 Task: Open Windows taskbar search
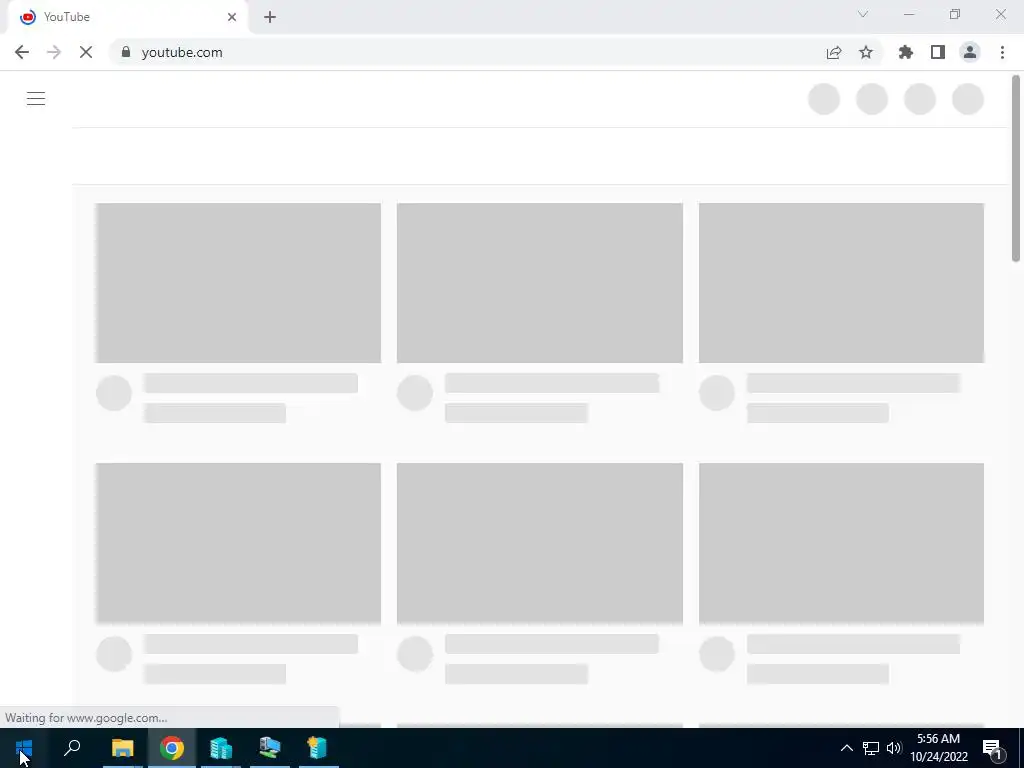pos(72,748)
